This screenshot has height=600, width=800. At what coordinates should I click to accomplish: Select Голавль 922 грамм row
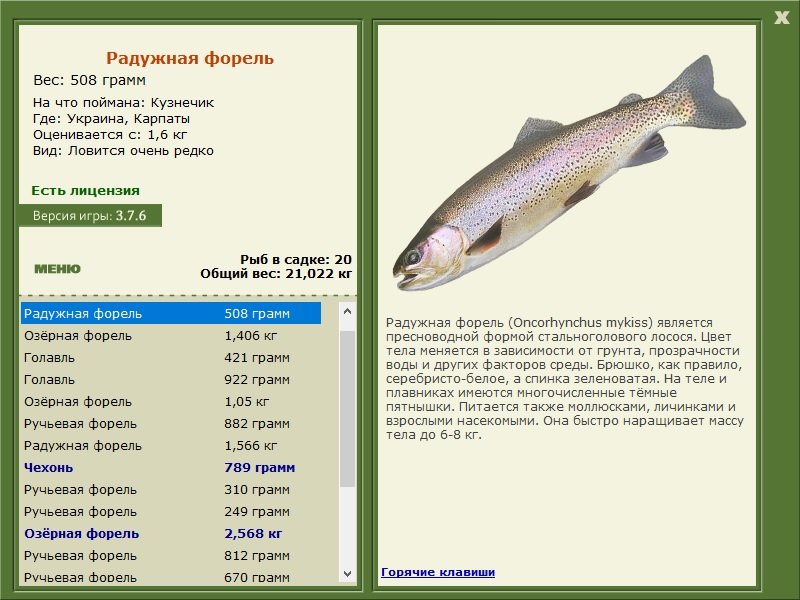(x=171, y=379)
